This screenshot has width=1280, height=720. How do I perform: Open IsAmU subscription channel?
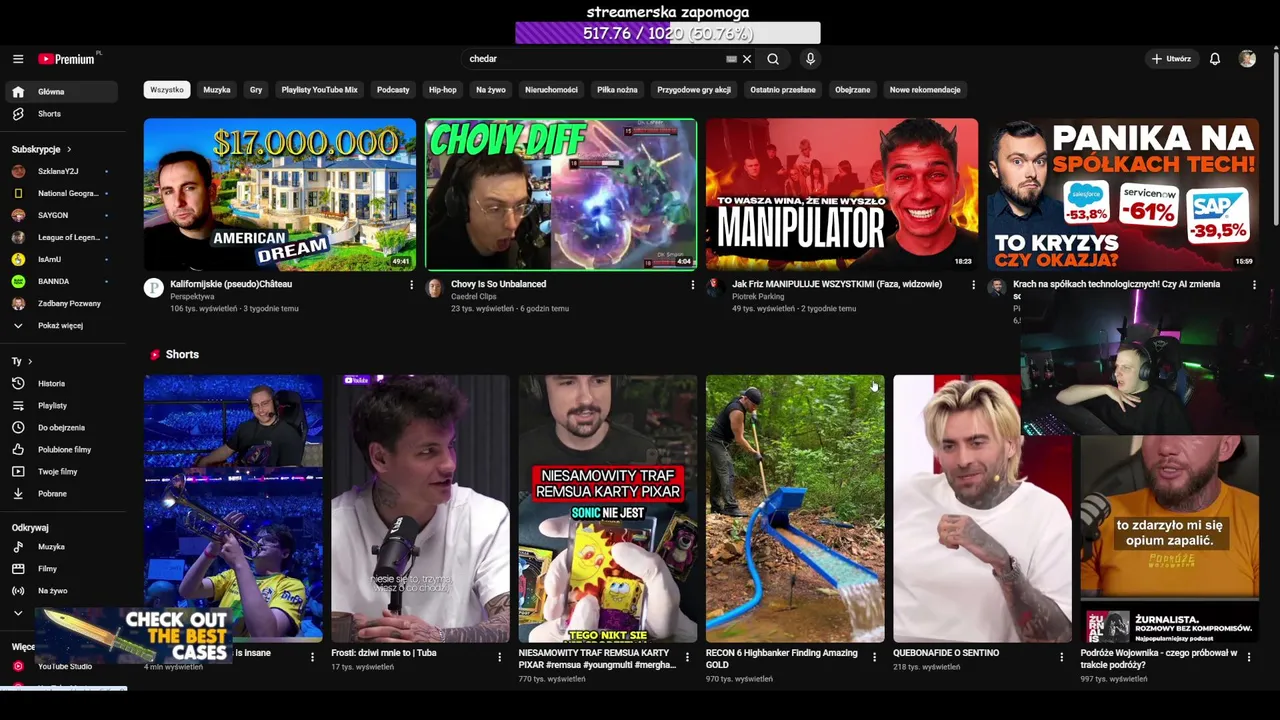tap(60, 259)
